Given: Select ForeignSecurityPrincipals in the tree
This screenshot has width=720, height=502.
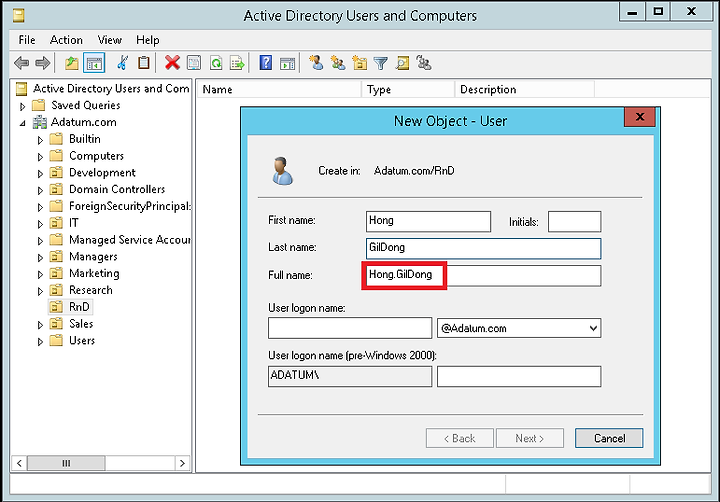Looking at the screenshot, I should pyautogui.click(x=129, y=206).
